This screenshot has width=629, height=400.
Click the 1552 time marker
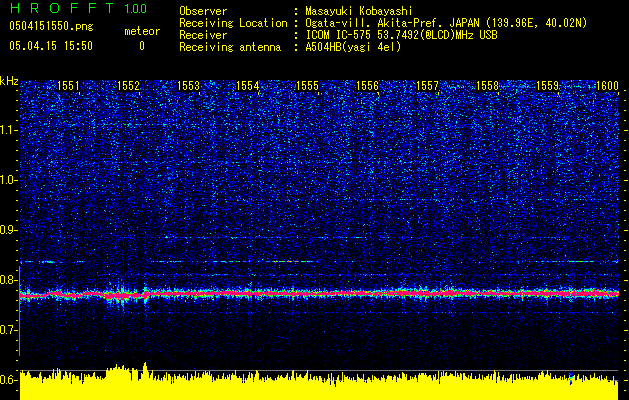[x=128, y=86]
